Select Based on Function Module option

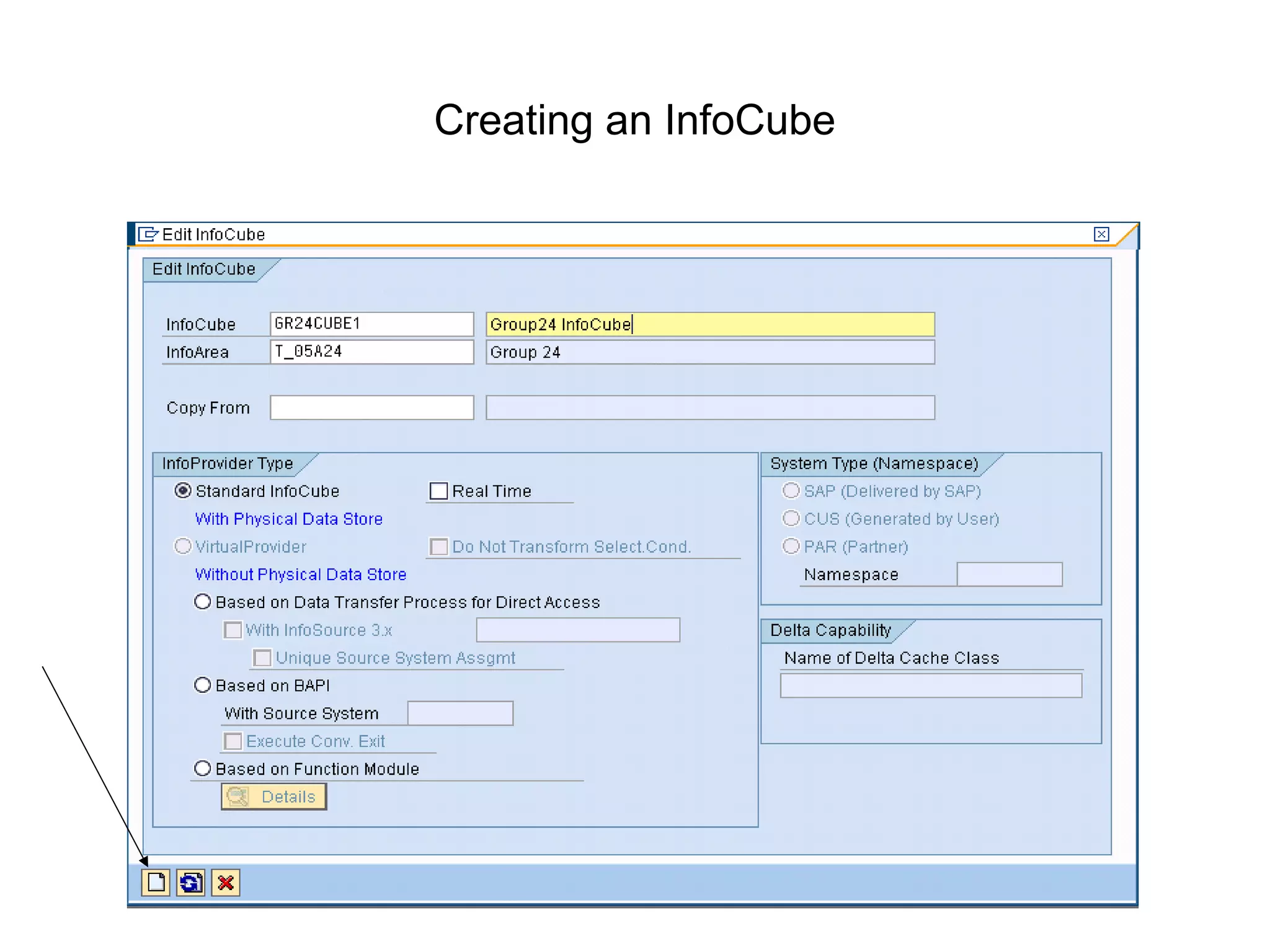(x=203, y=769)
